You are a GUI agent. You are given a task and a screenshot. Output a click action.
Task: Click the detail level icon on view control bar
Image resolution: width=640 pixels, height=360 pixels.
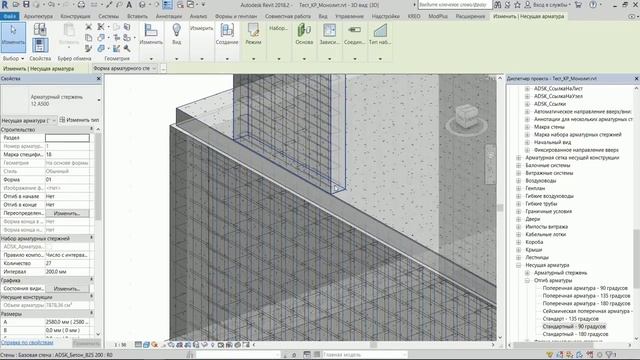pos(138,345)
